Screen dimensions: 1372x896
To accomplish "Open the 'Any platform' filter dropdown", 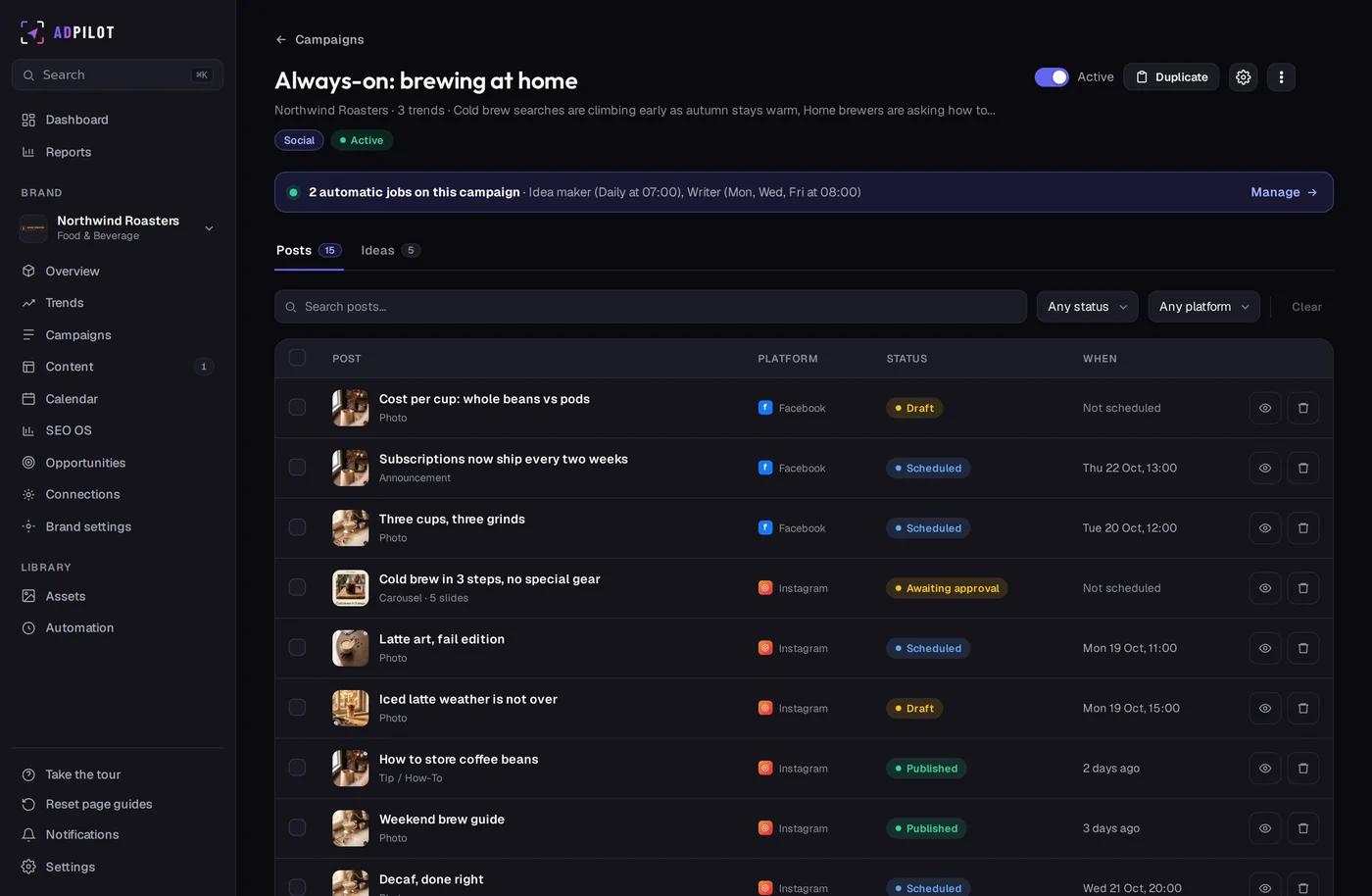I will click(x=1203, y=307).
